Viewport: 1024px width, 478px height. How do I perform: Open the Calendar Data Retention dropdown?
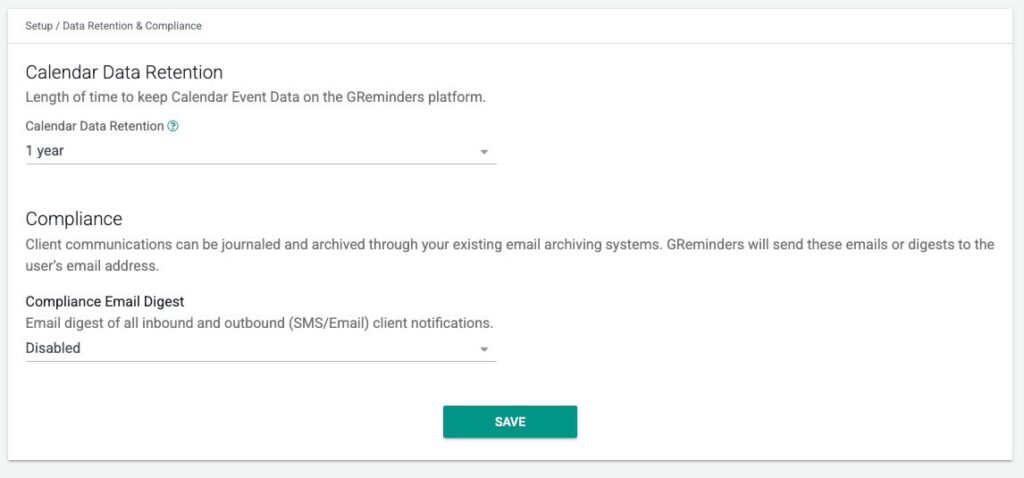click(260, 151)
